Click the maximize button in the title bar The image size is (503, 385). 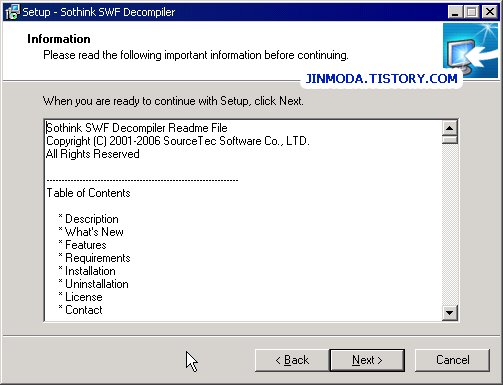(x=472, y=12)
